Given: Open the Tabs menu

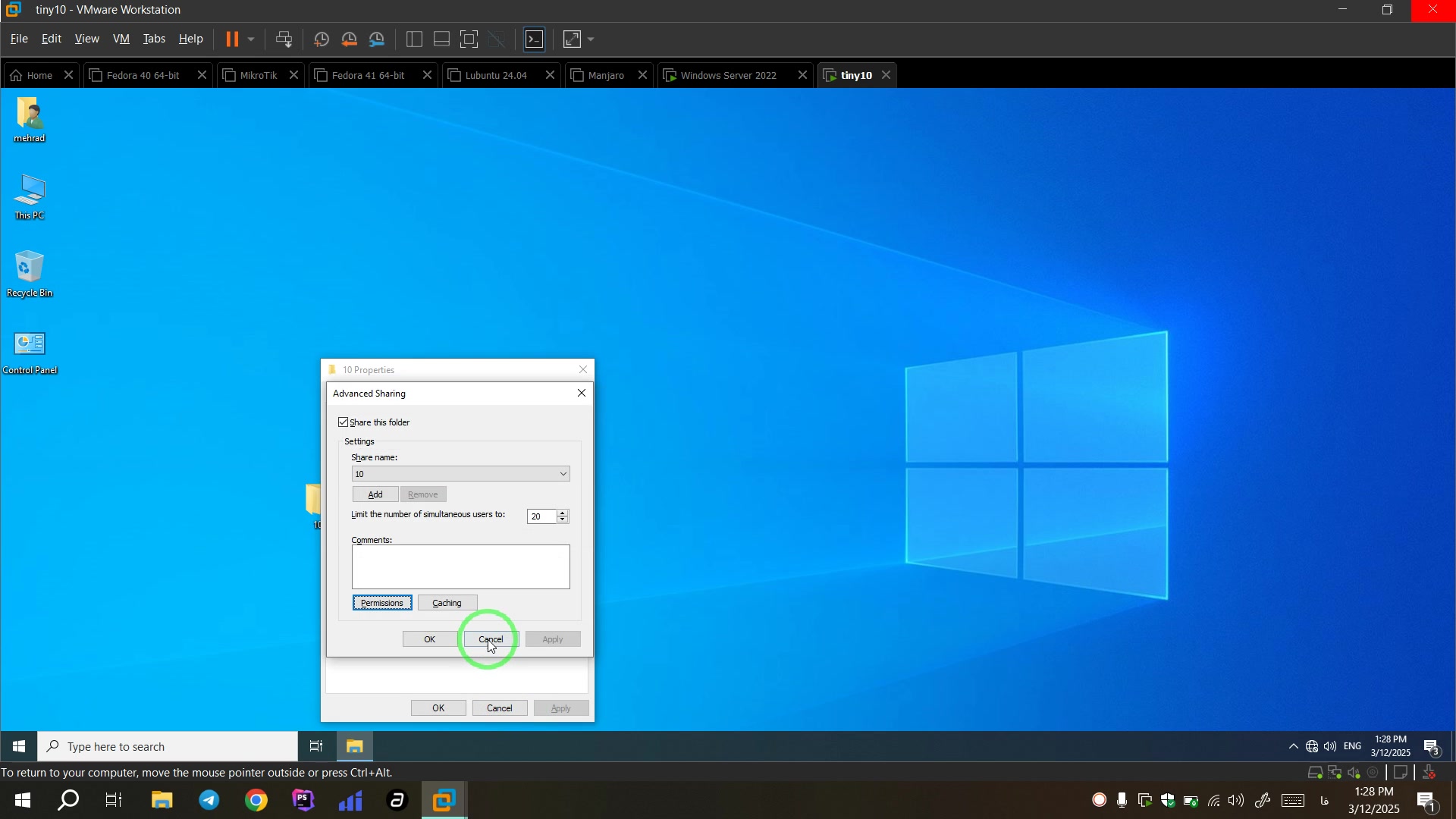Looking at the screenshot, I should tap(154, 39).
